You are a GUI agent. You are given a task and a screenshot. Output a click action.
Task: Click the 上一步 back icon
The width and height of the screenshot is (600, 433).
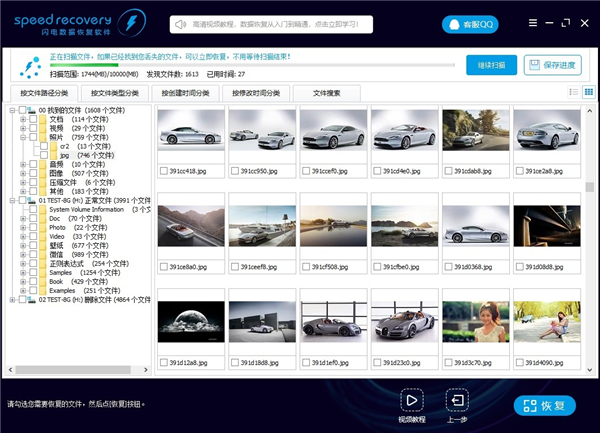457,401
